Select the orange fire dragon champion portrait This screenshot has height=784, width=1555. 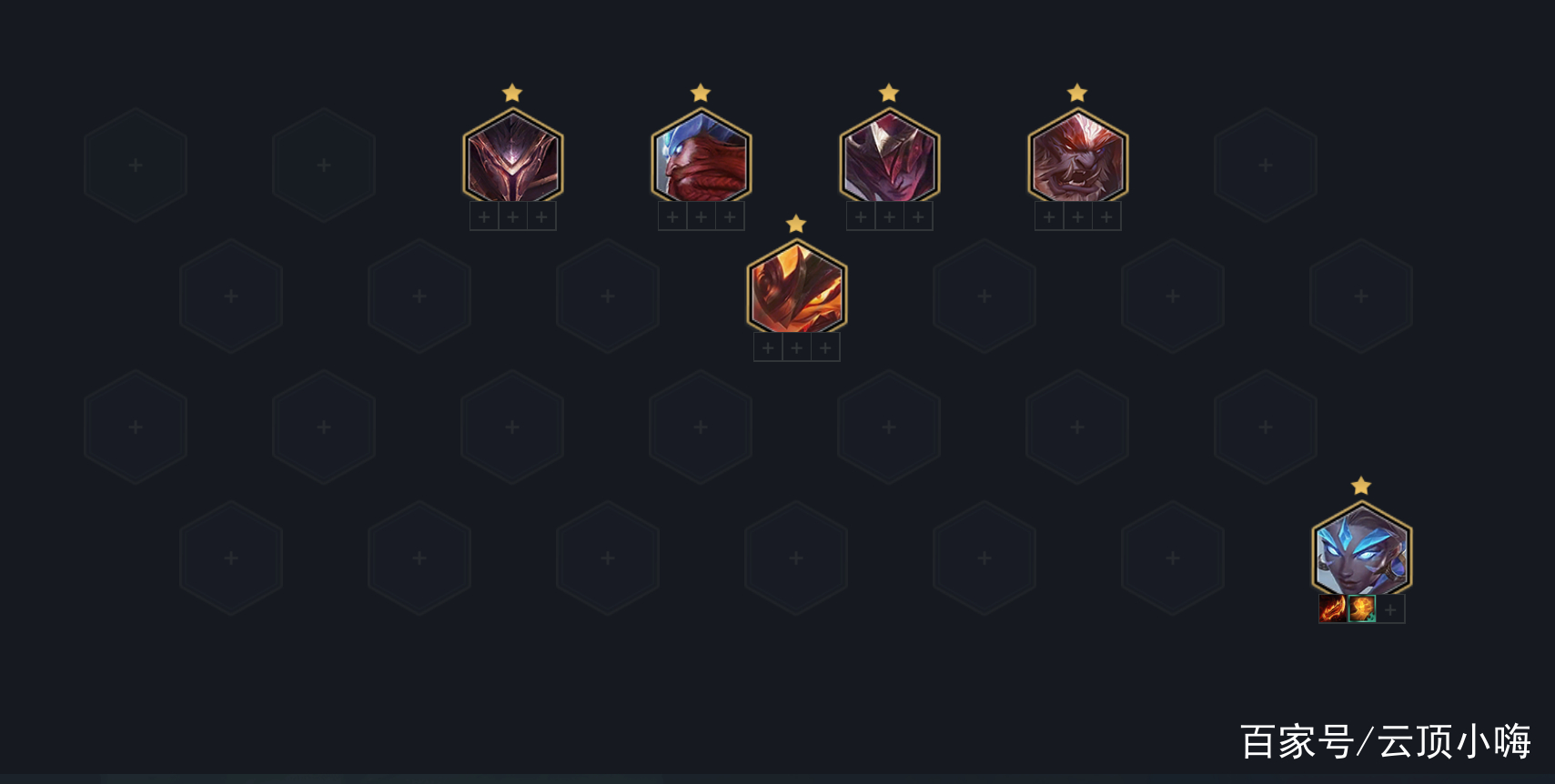(797, 286)
